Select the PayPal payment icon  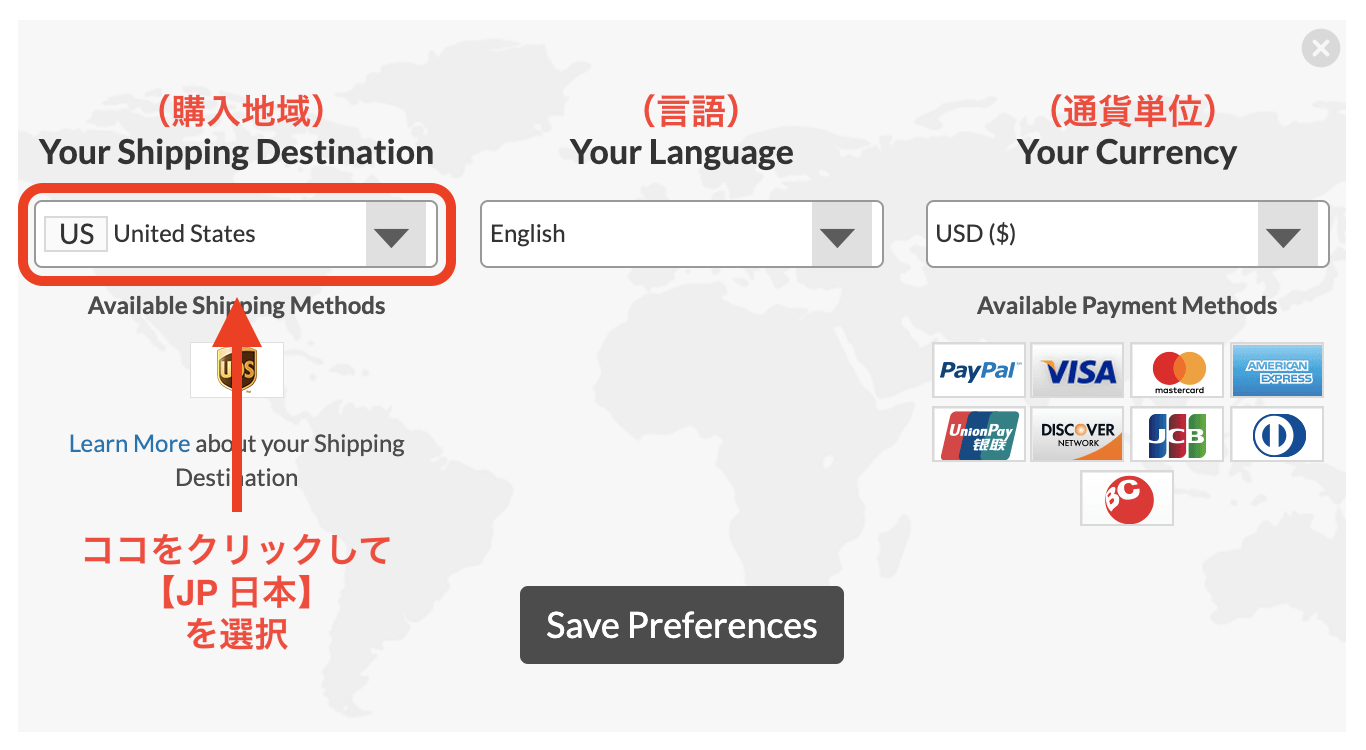979,371
